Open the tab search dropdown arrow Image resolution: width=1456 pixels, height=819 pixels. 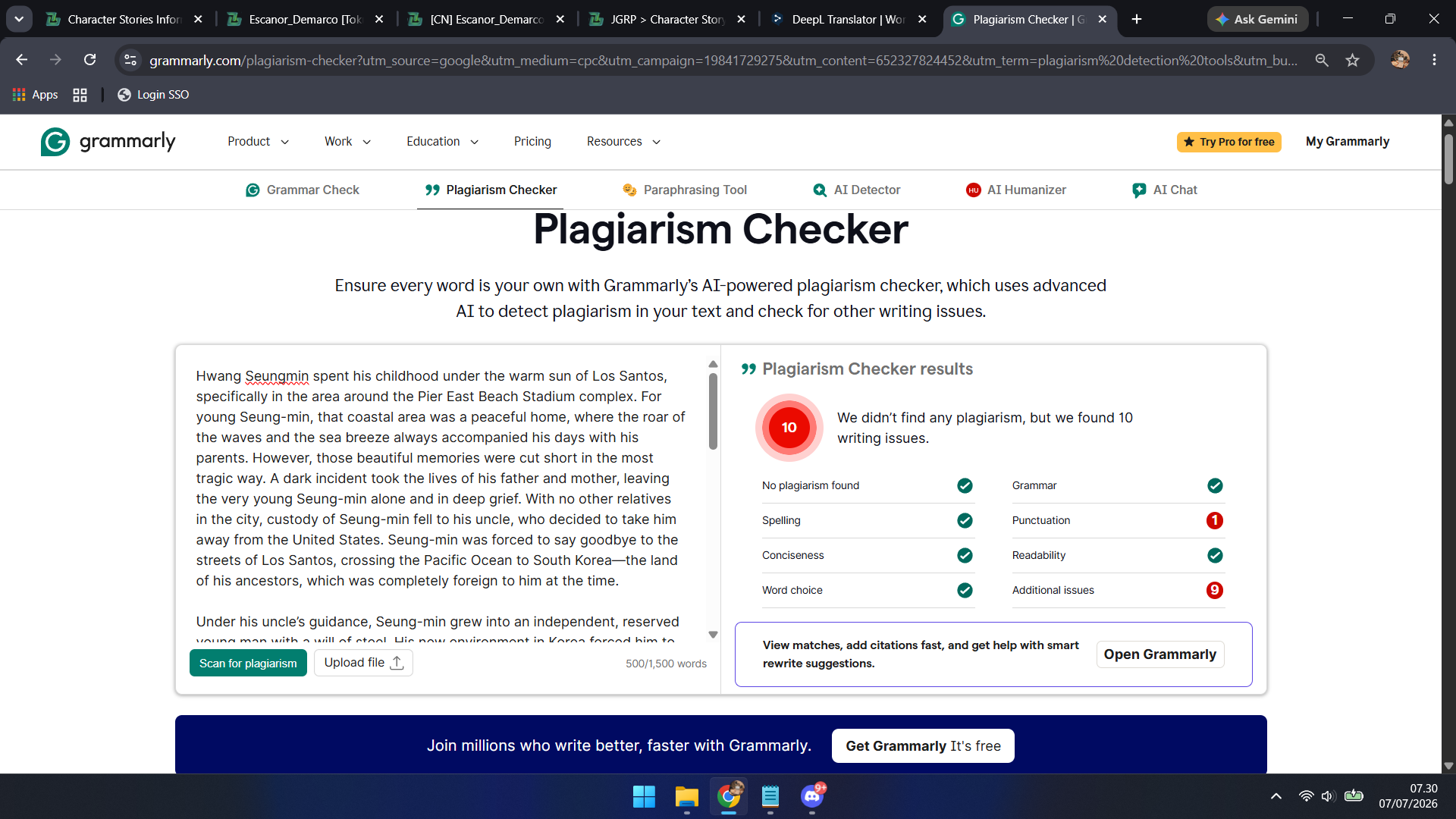click(19, 19)
